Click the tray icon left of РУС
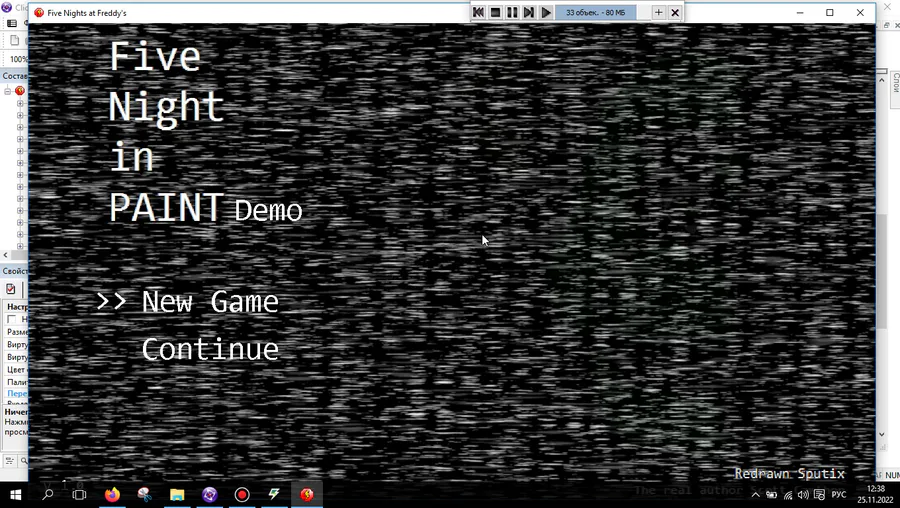The image size is (900, 508). [819, 495]
